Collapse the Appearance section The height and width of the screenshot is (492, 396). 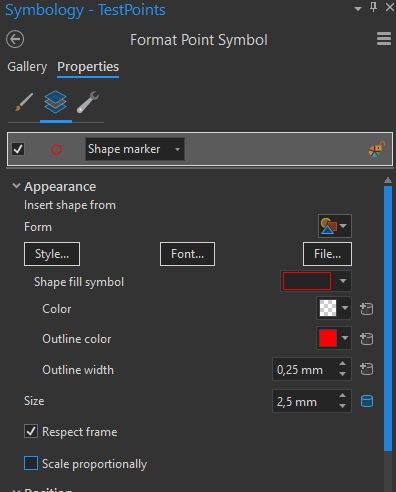(x=16, y=186)
